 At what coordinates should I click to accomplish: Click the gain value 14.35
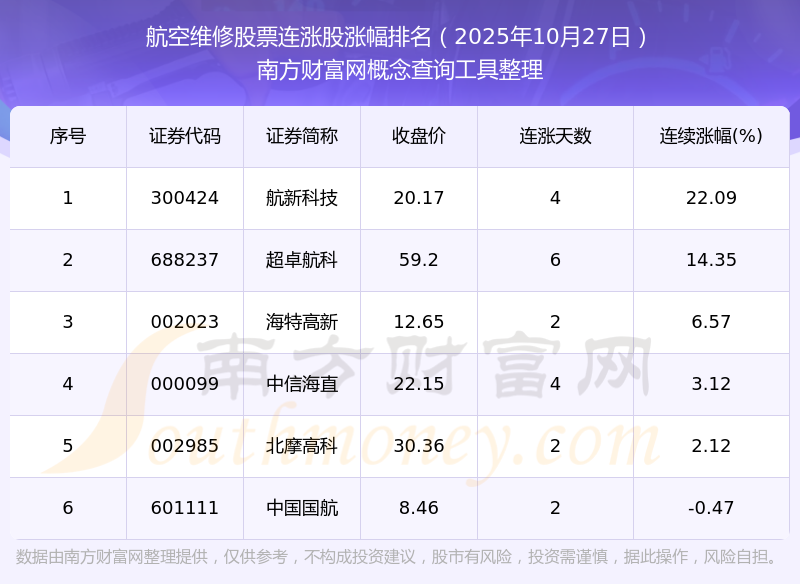(x=711, y=260)
